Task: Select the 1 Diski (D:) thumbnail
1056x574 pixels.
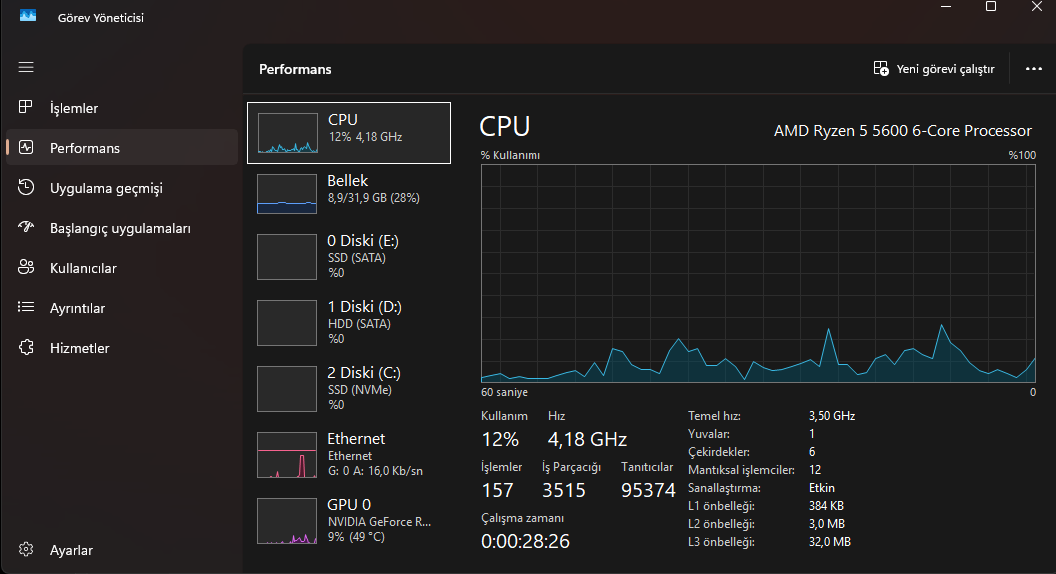Action: (x=287, y=323)
